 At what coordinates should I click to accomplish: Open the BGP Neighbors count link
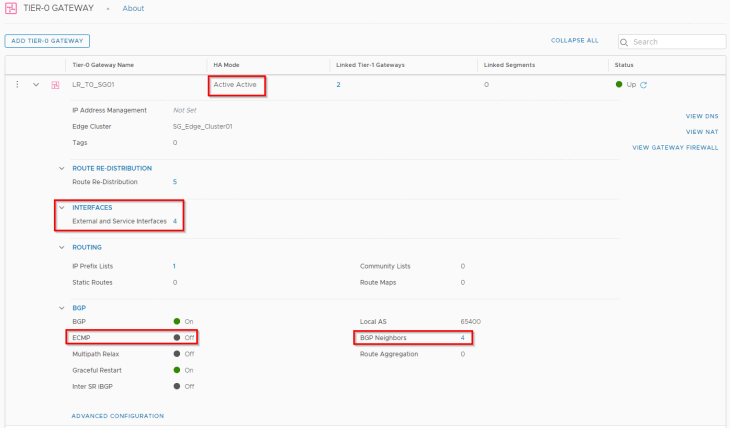click(x=462, y=338)
